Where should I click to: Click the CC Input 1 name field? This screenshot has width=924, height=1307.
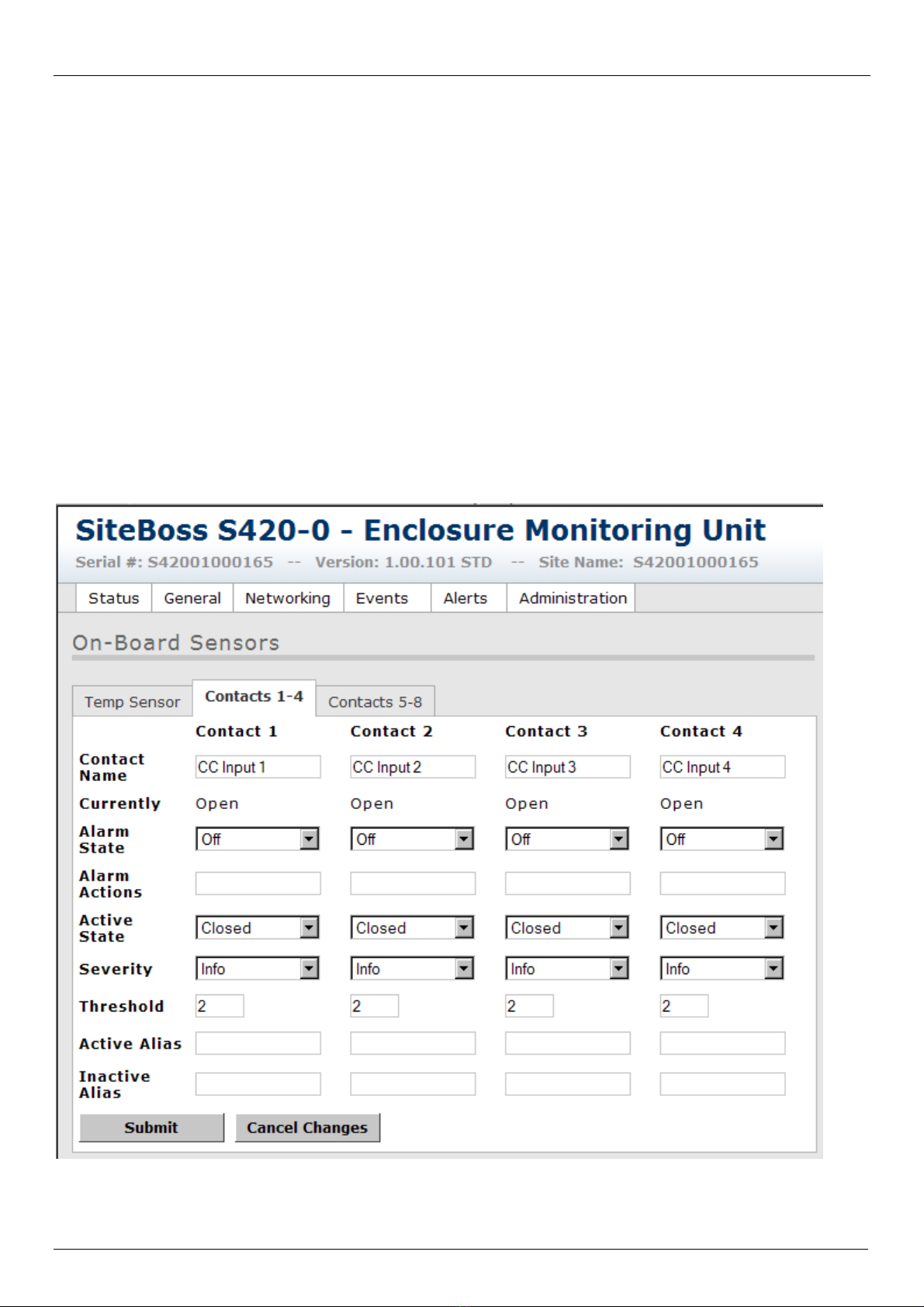pyautogui.click(x=258, y=767)
